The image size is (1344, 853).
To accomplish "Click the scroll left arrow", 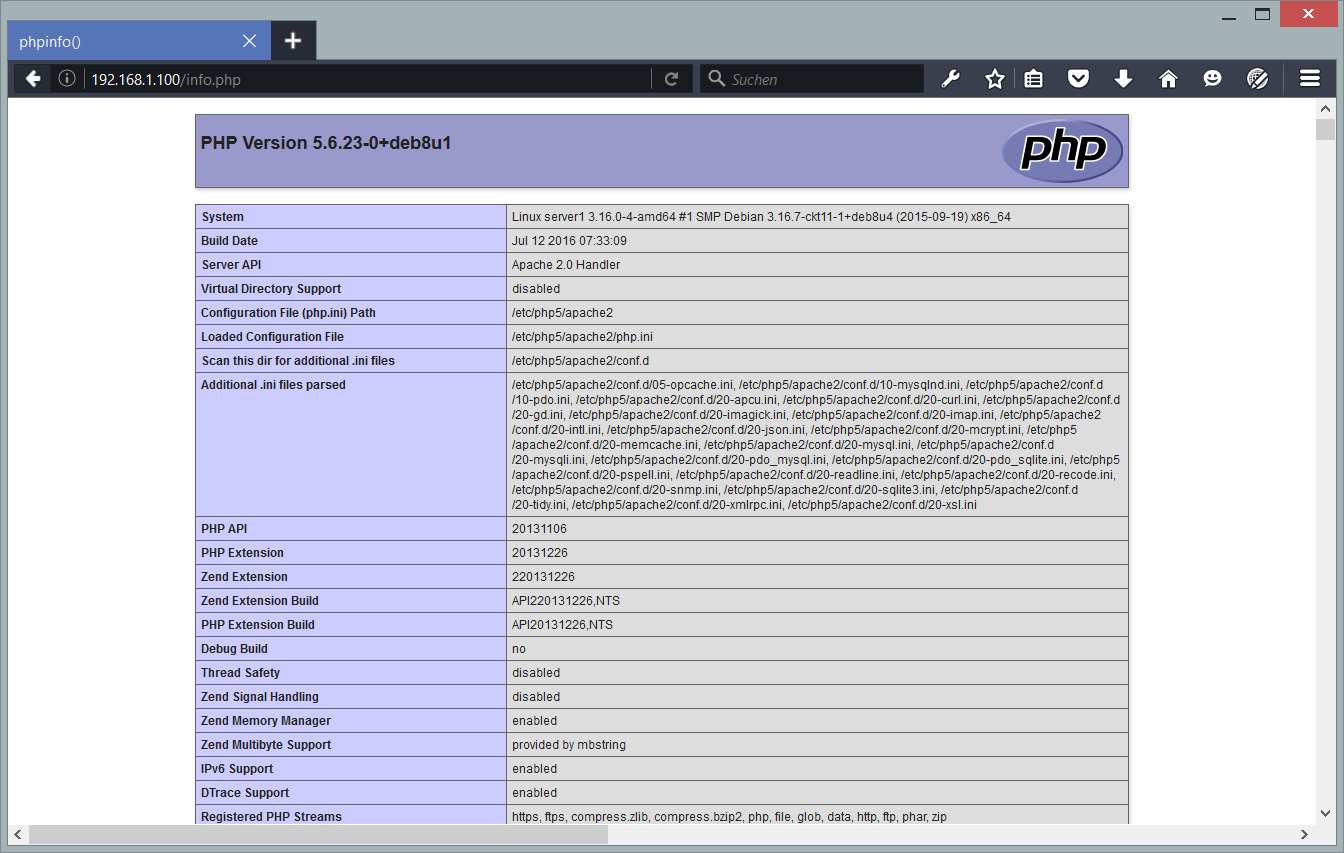I will [17, 833].
